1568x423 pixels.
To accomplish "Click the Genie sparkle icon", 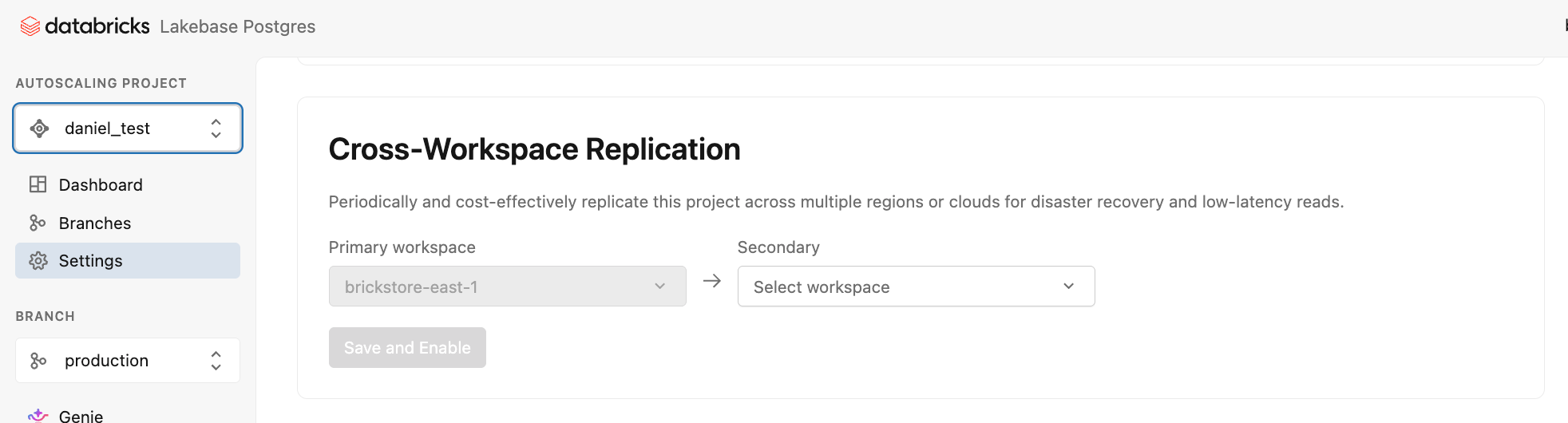I will tap(38, 415).
